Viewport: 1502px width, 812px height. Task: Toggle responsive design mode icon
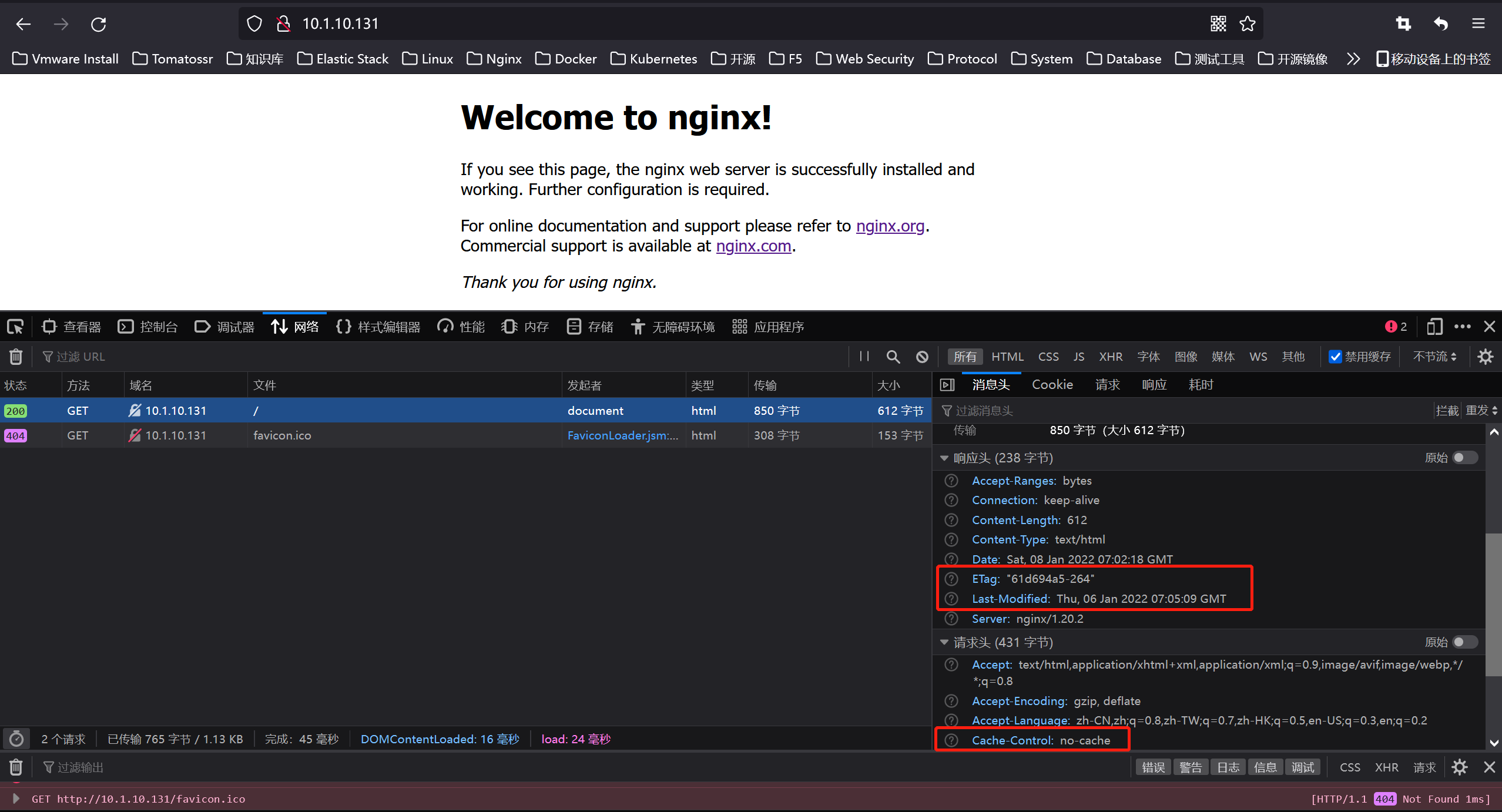coord(1434,327)
